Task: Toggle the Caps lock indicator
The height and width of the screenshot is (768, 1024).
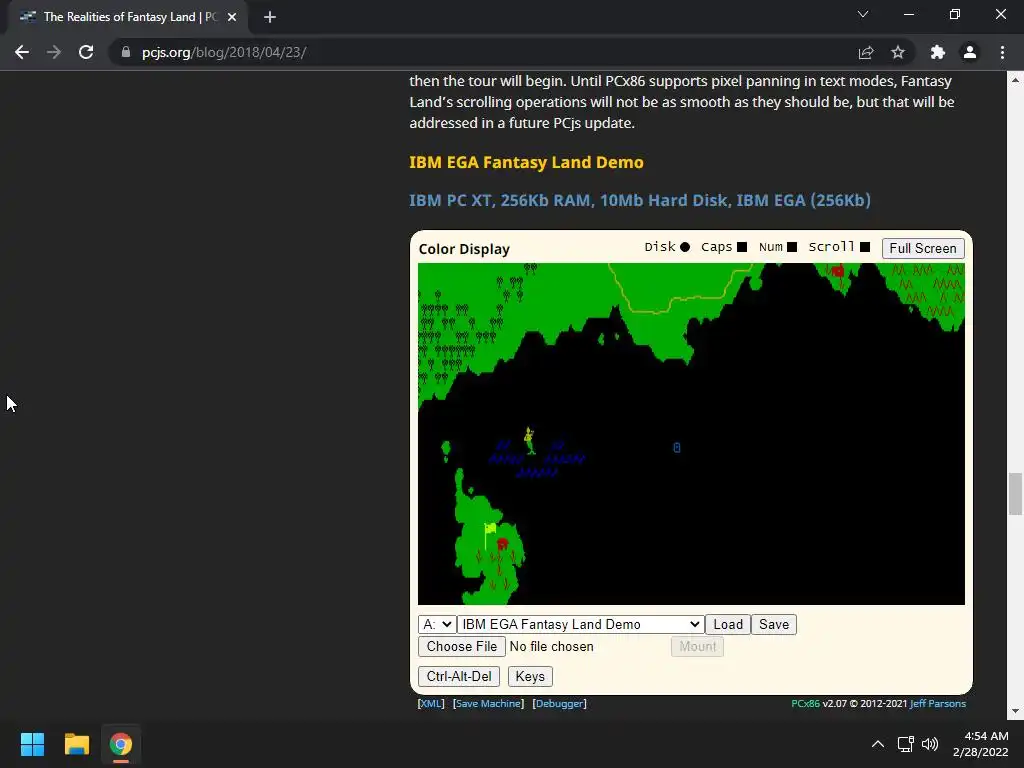Action: 742,247
